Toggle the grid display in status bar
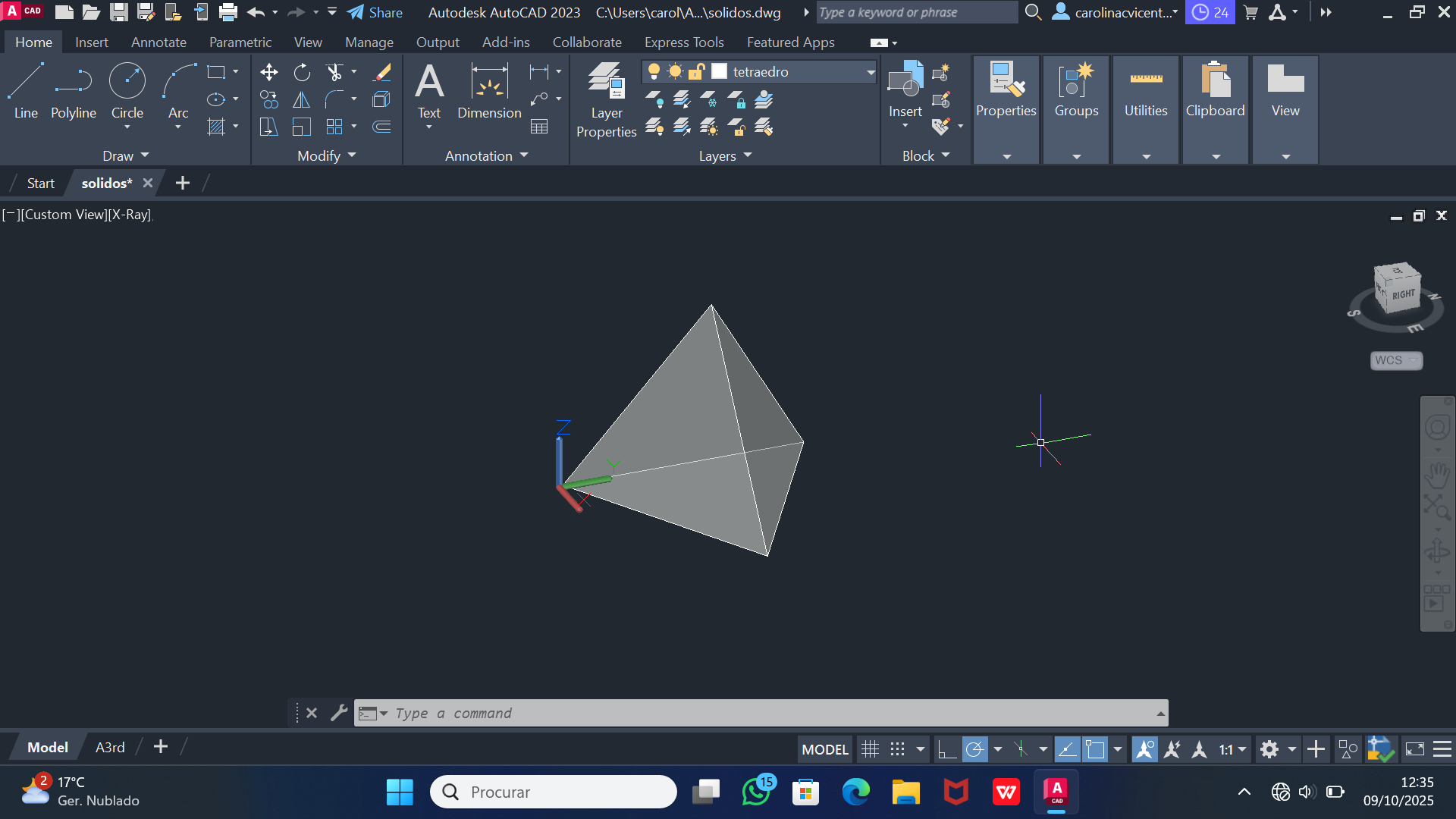 (x=870, y=749)
